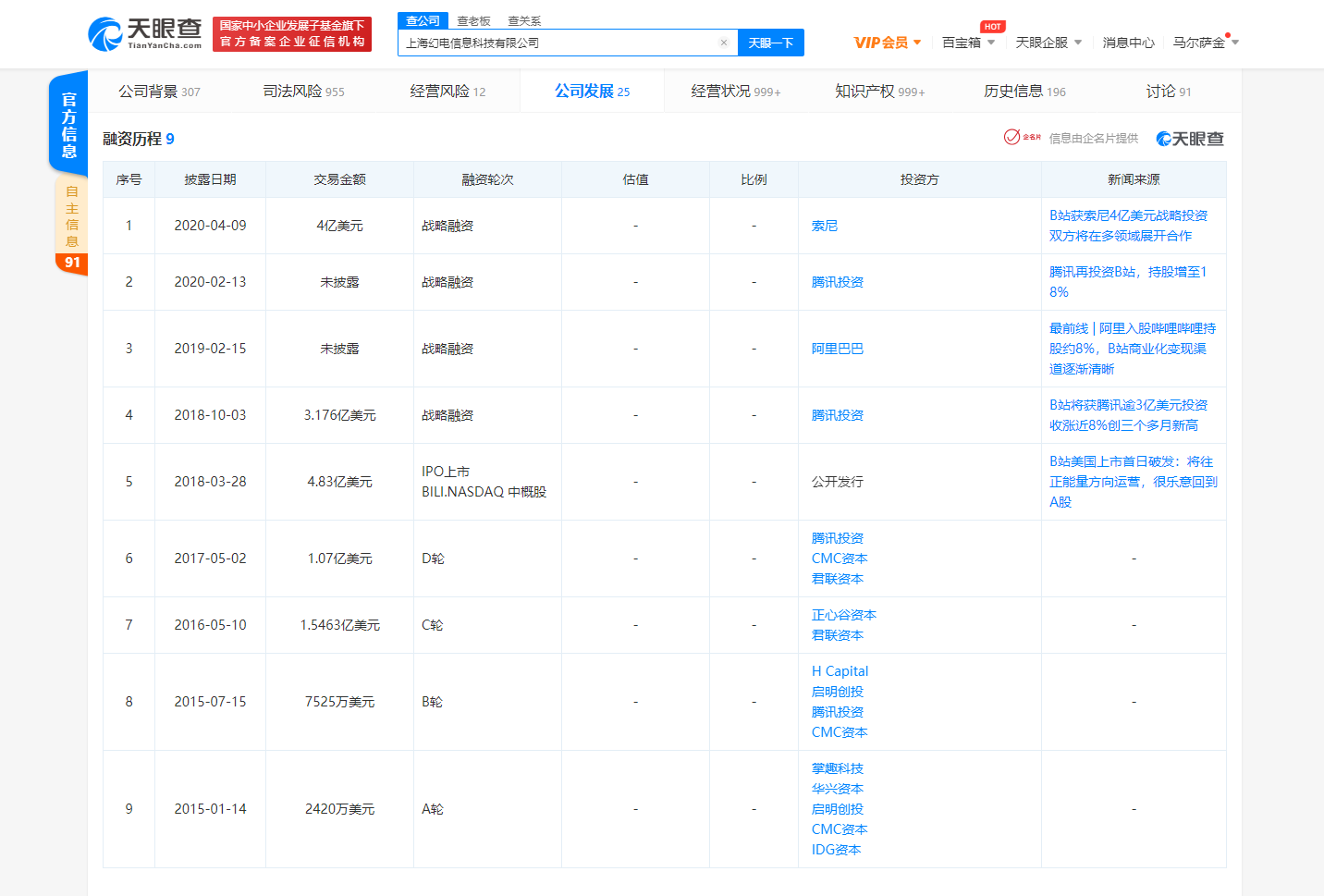The height and width of the screenshot is (896, 1324).
Task: Open investor H Capital link
Action: (x=840, y=671)
